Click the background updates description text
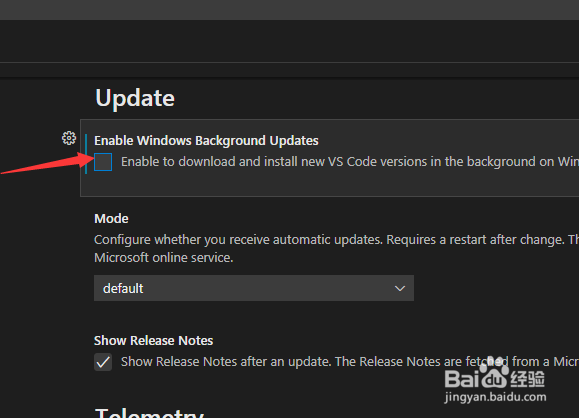The width and height of the screenshot is (579, 418). coord(350,162)
